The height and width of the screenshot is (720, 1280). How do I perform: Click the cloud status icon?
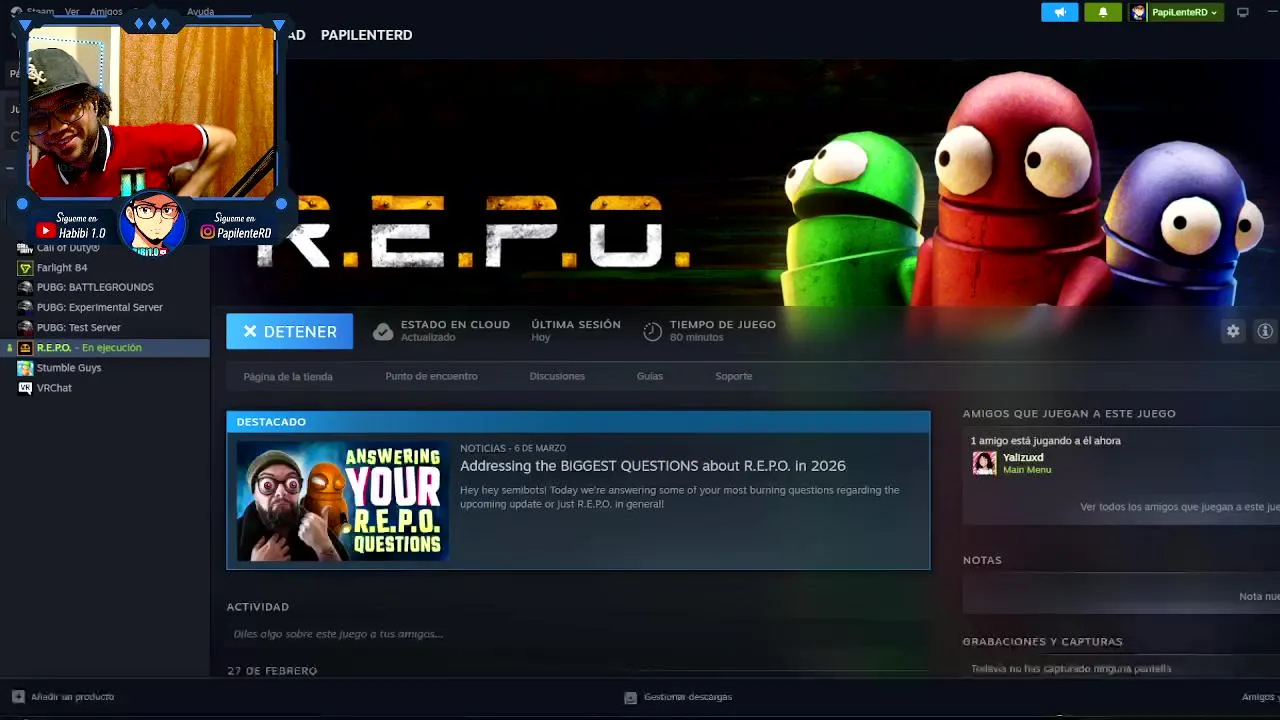(x=383, y=331)
